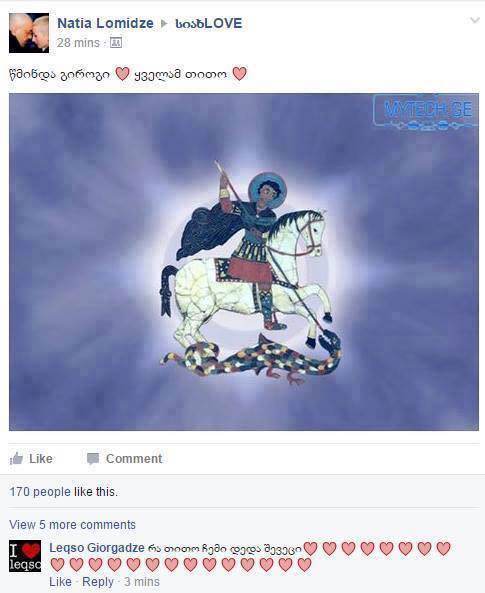Open Natia Lomidze's profile name link
This screenshot has height=593, width=485.
point(105,23)
